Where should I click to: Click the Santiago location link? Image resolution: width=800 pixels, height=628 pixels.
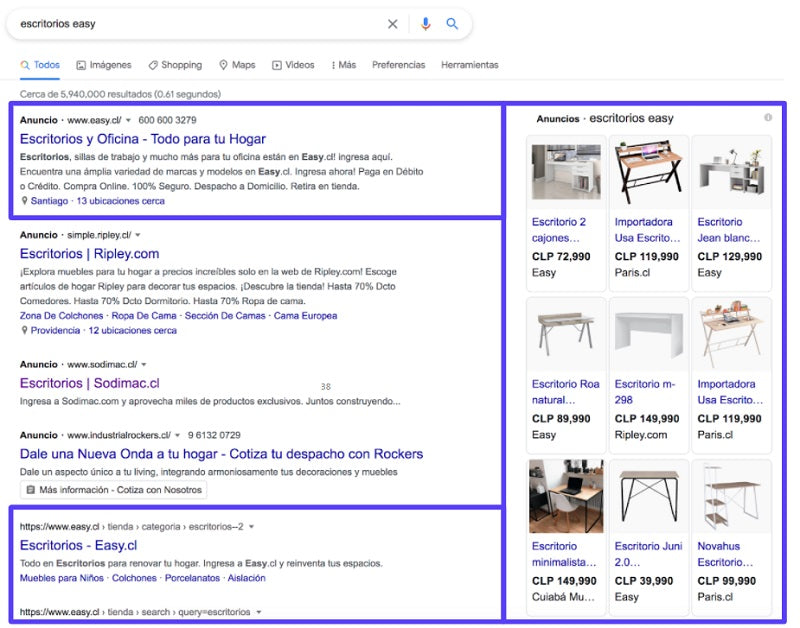(x=49, y=201)
